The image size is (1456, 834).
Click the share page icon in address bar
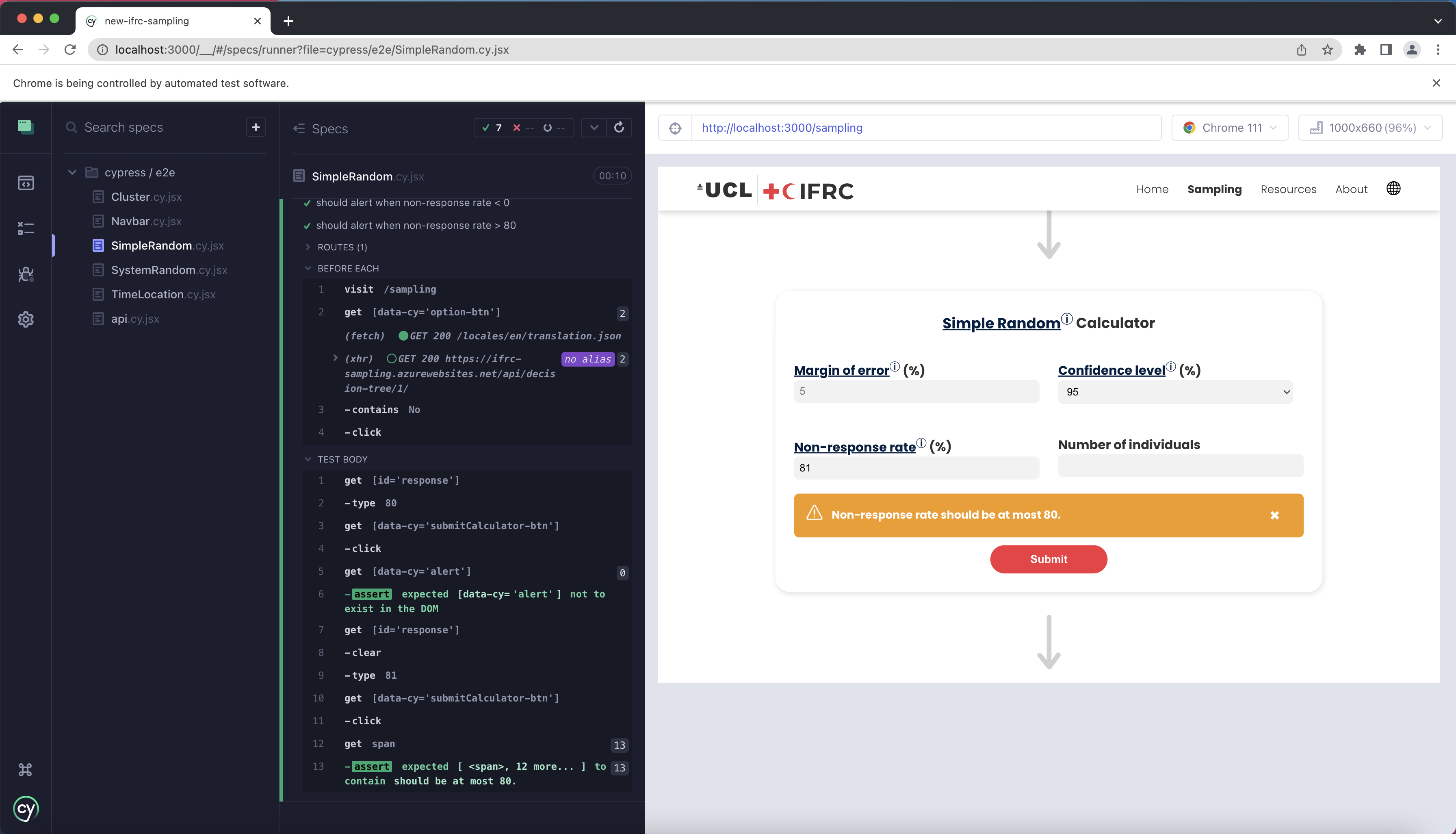(1301, 50)
